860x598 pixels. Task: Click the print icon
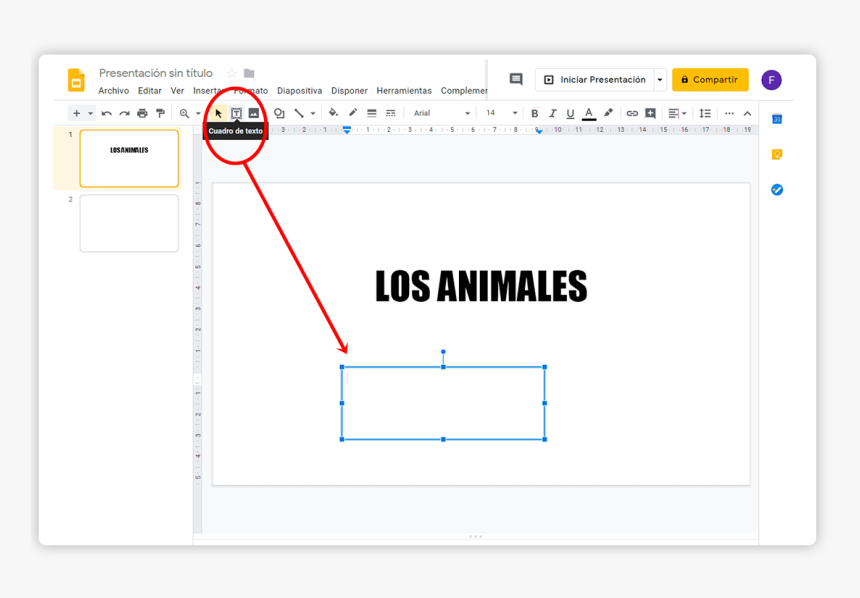tap(142, 113)
